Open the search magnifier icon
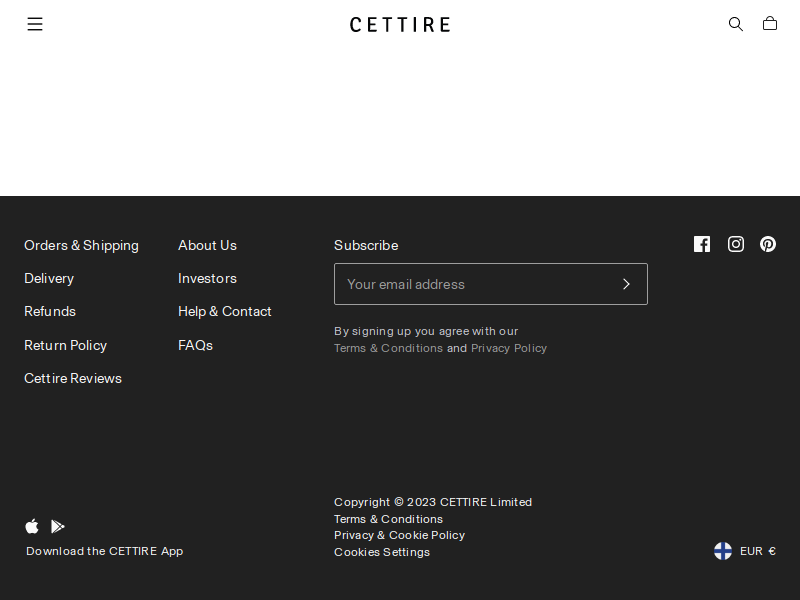The height and width of the screenshot is (600, 800). pos(736,24)
